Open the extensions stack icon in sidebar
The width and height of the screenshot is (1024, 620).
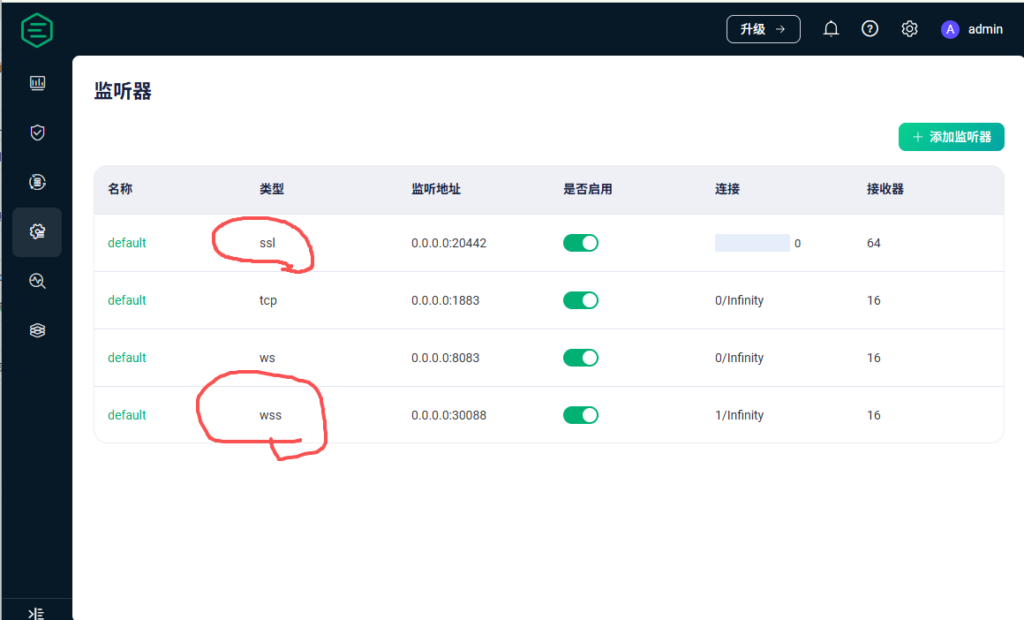click(x=38, y=330)
